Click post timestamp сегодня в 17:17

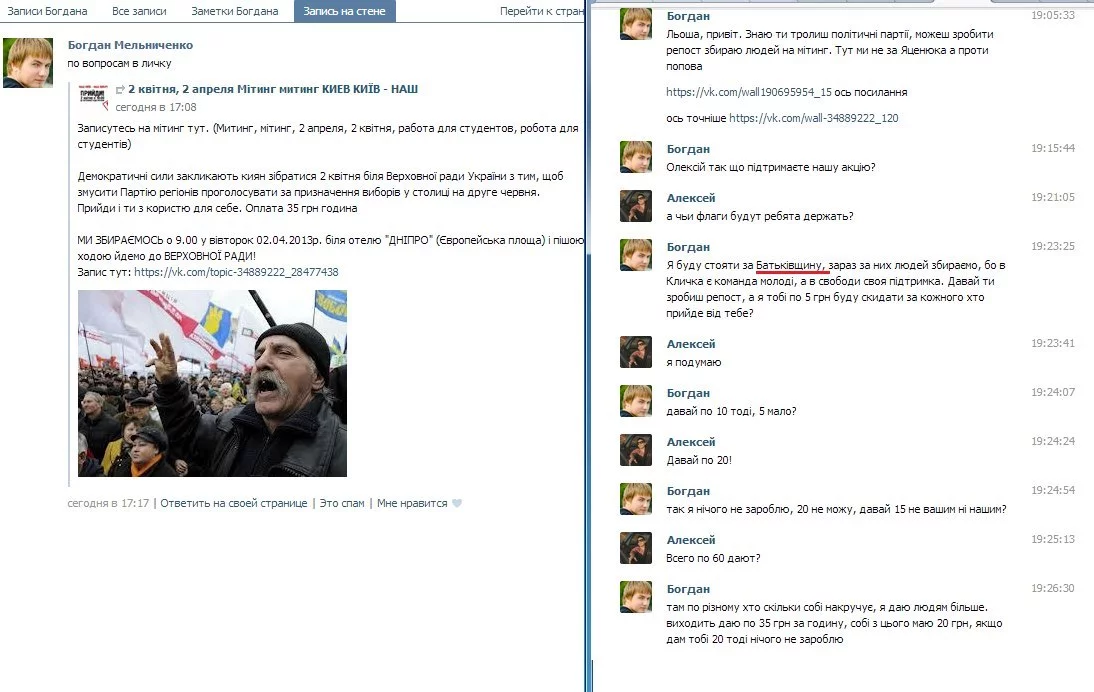[x=108, y=503]
